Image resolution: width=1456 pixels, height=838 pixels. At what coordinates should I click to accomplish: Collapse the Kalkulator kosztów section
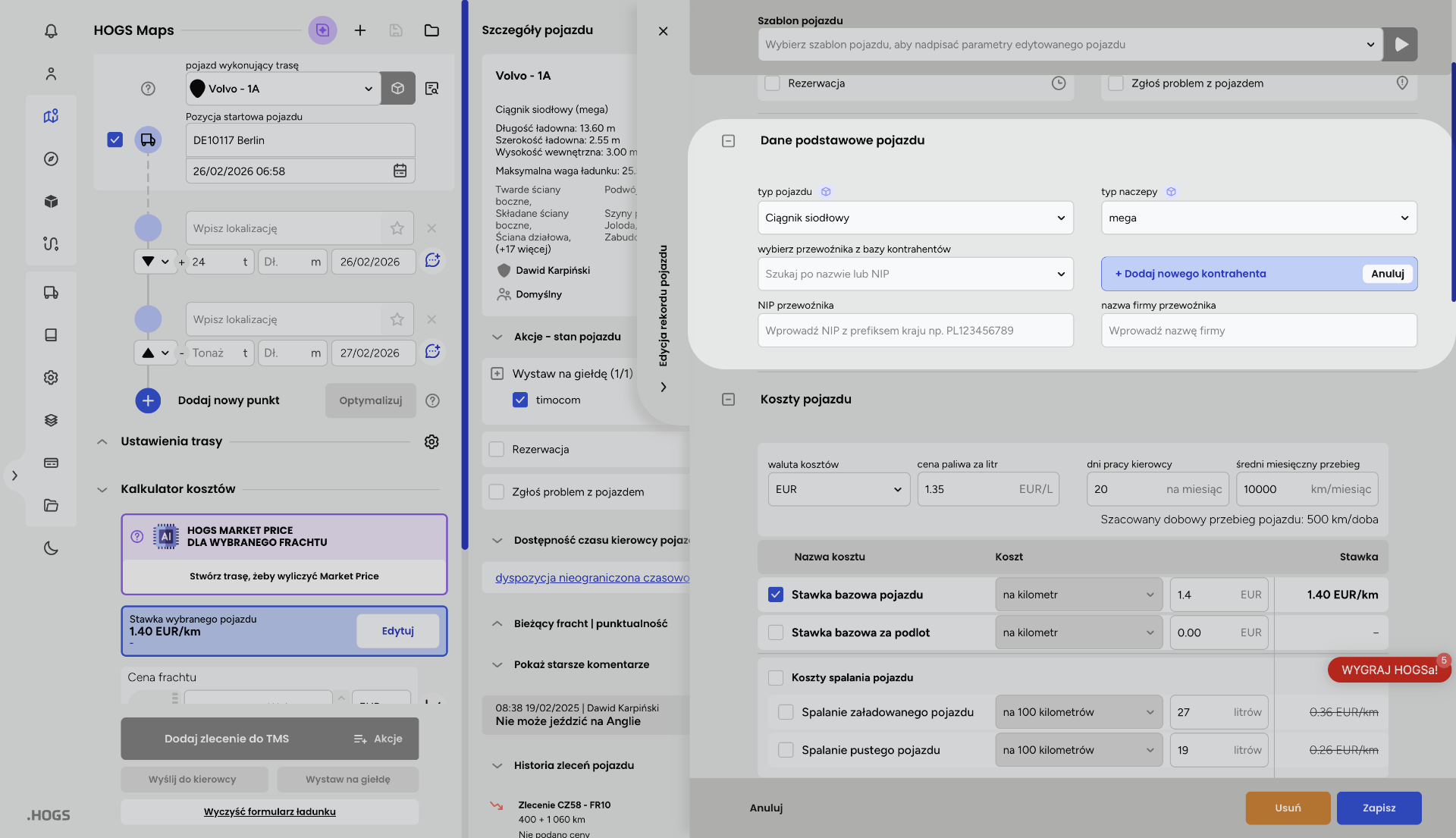point(102,489)
